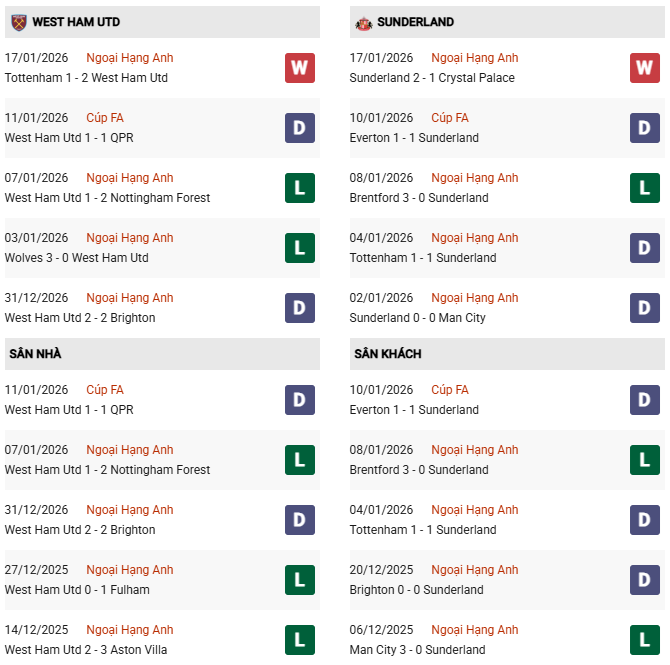The height and width of the screenshot is (665, 670).
Task: Click the 14/12/2025 match date
Action: [x=36, y=630]
